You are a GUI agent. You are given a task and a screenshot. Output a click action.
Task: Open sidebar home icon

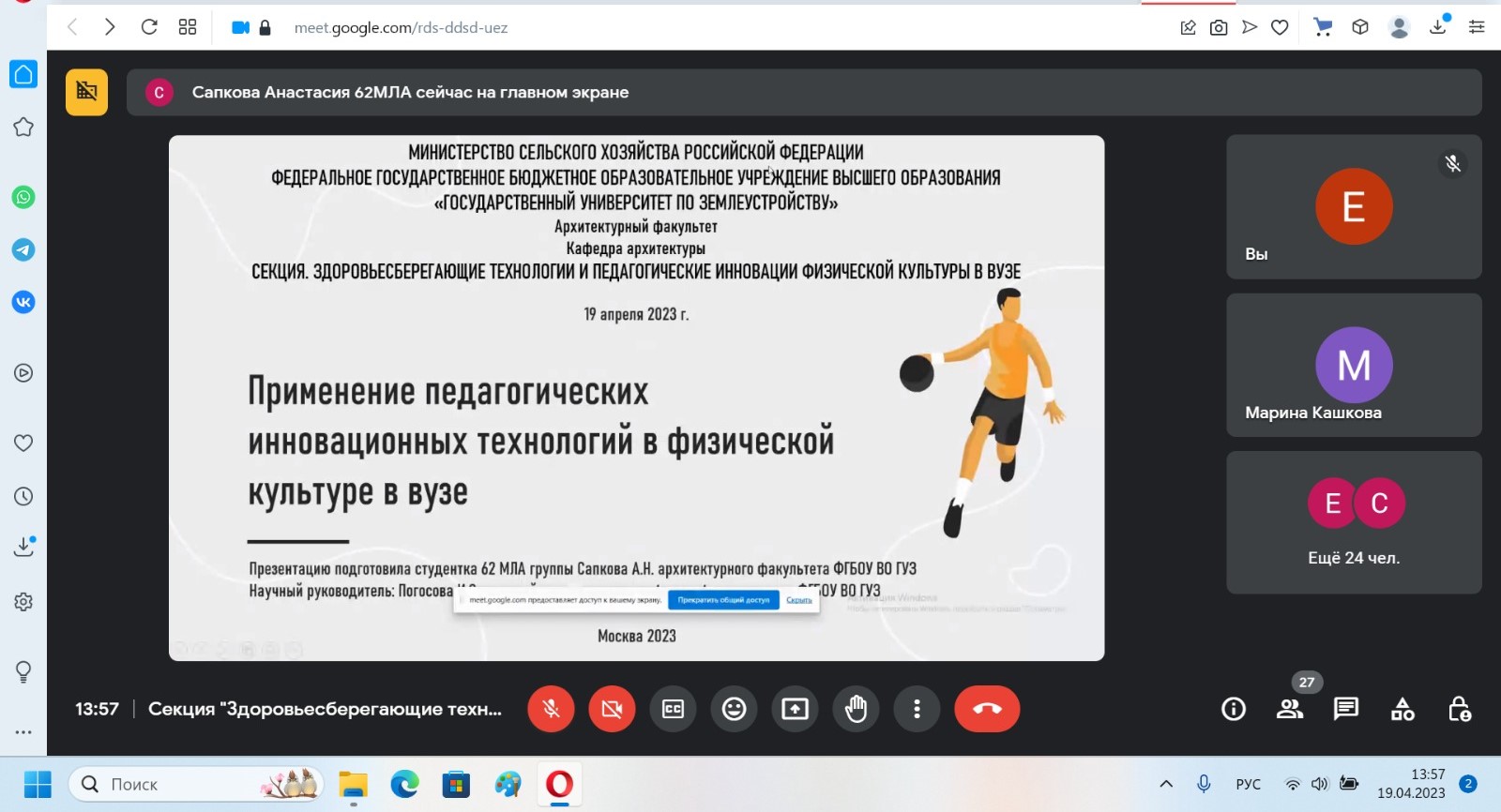[x=23, y=74]
